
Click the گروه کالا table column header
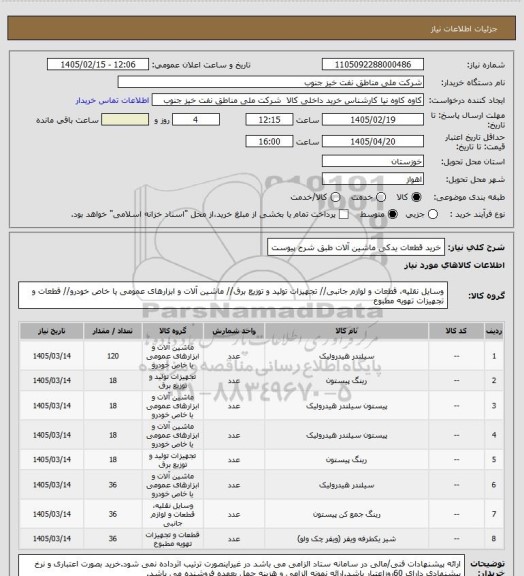[173, 331]
